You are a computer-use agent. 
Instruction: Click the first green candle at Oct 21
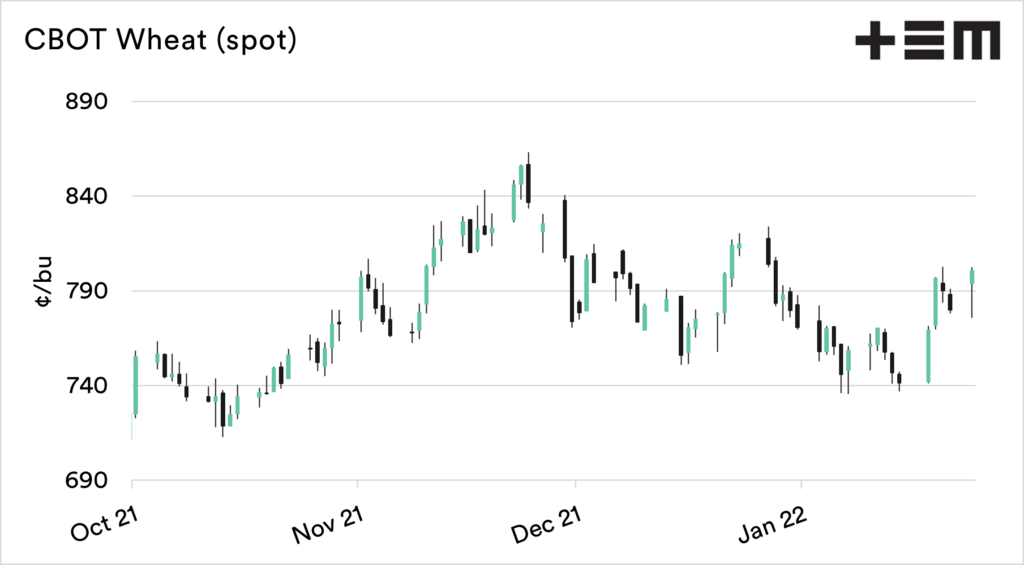click(x=135, y=385)
